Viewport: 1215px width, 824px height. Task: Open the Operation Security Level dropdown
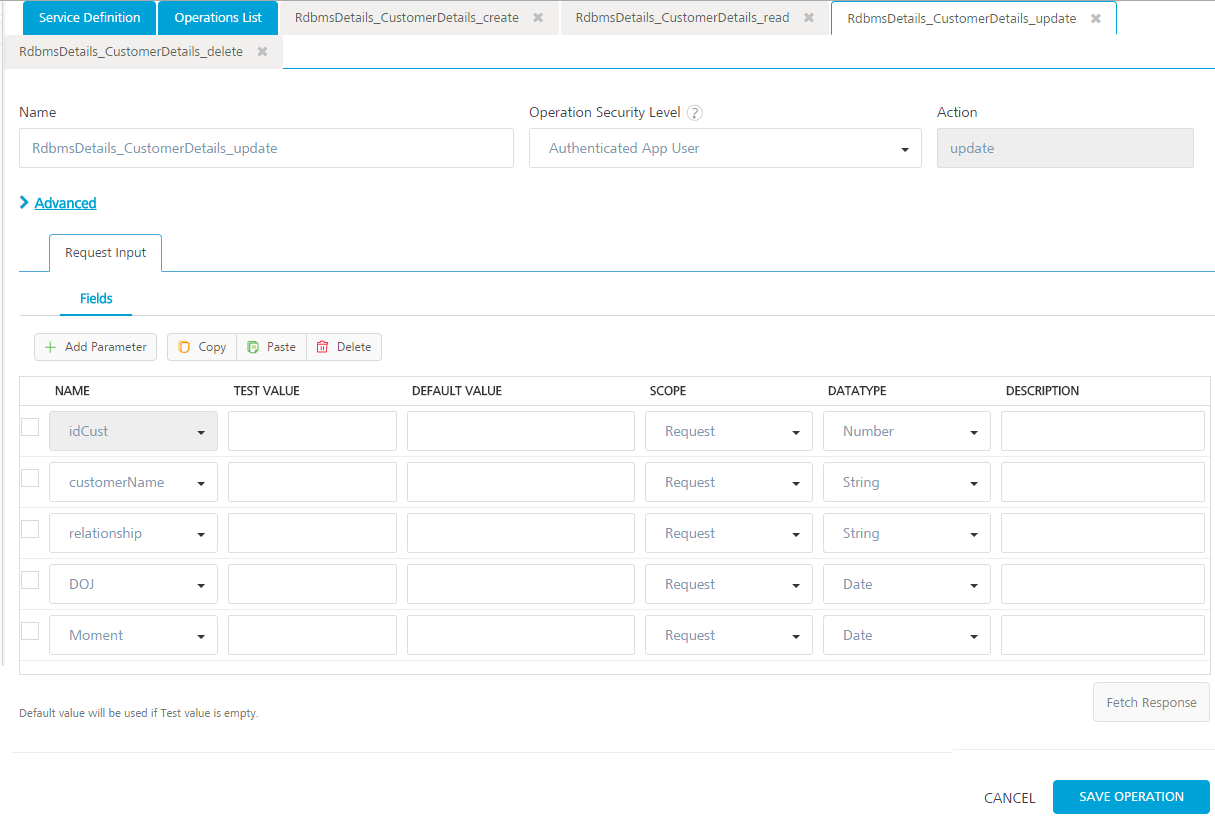click(x=906, y=147)
